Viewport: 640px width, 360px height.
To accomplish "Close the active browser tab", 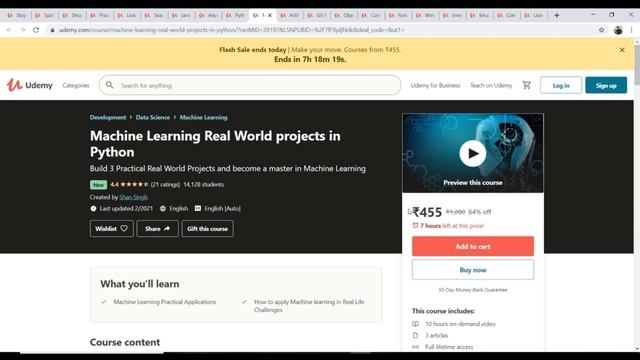I will [x=270, y=15].
